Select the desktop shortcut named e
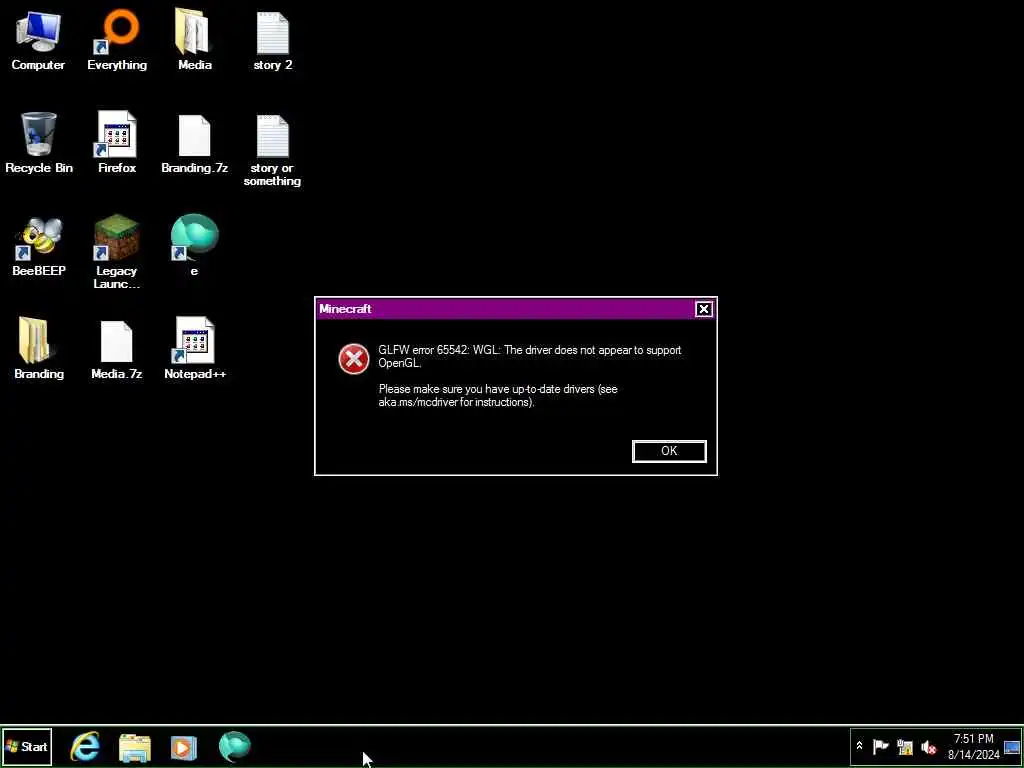 coord(195,246)
